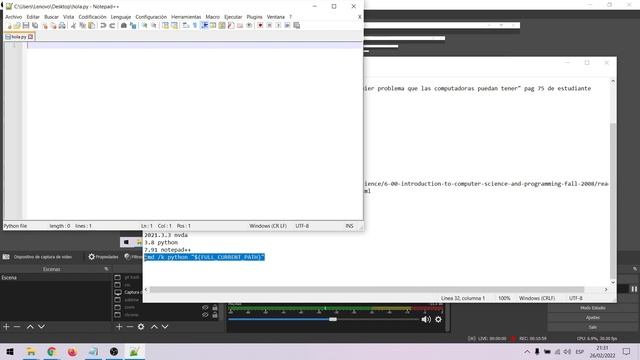Mute audio with the OBS speaker icon
The height and width of the screenshot is (360, 640).
(426, 319)
